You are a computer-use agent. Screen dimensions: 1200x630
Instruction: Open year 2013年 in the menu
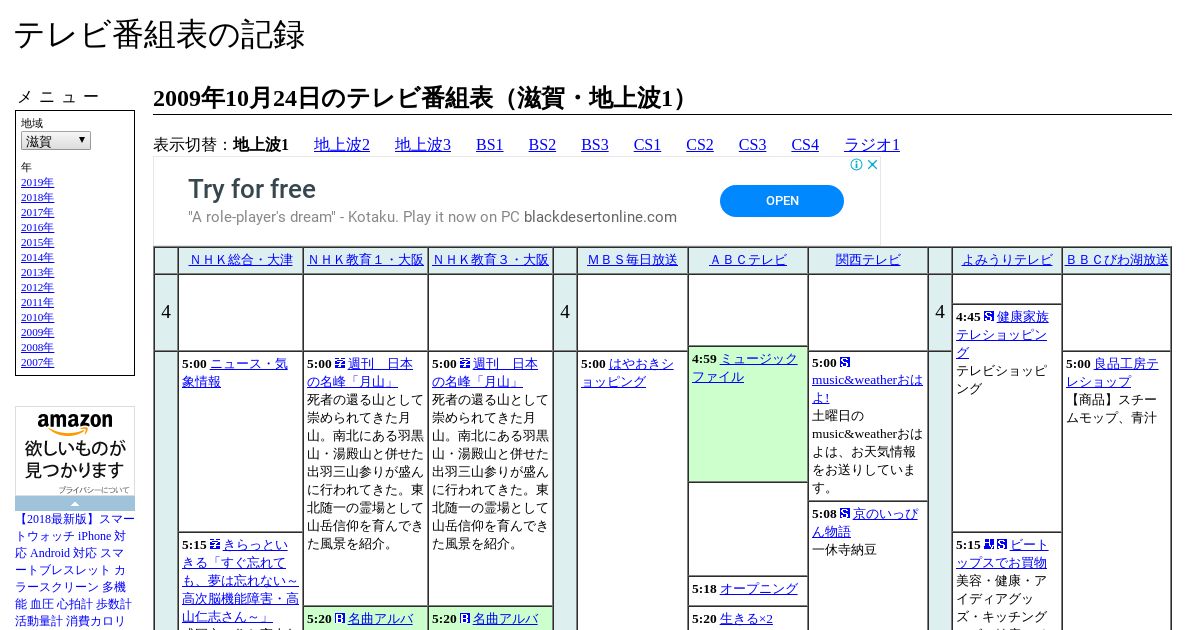[37, 273]
